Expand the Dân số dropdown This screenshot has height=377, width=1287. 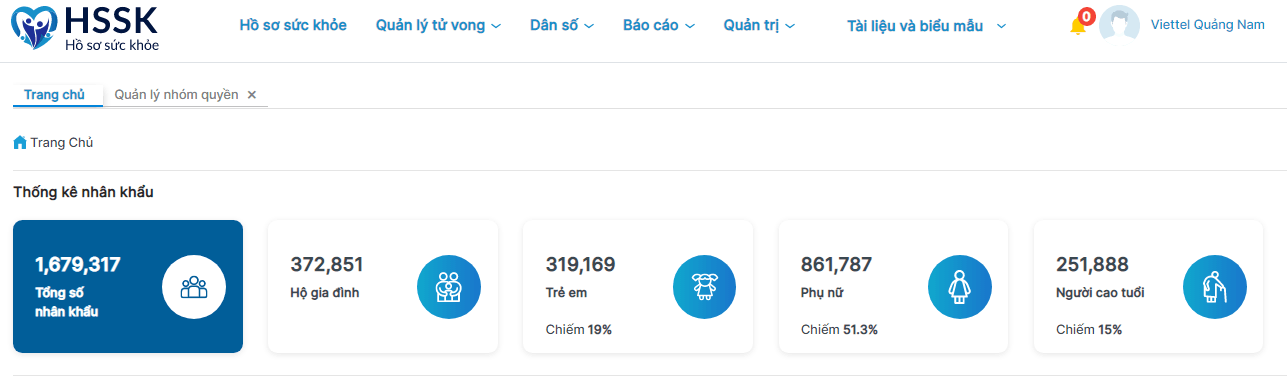[562, 25]
